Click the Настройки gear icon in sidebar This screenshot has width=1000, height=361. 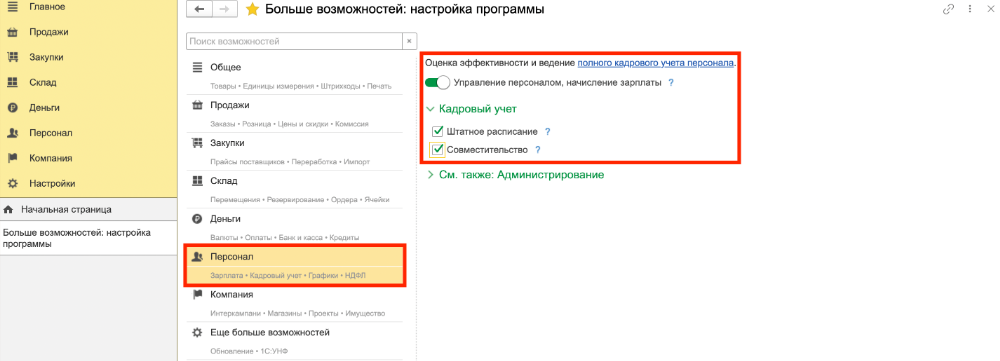pyautogui.click(x=12, y=184)
